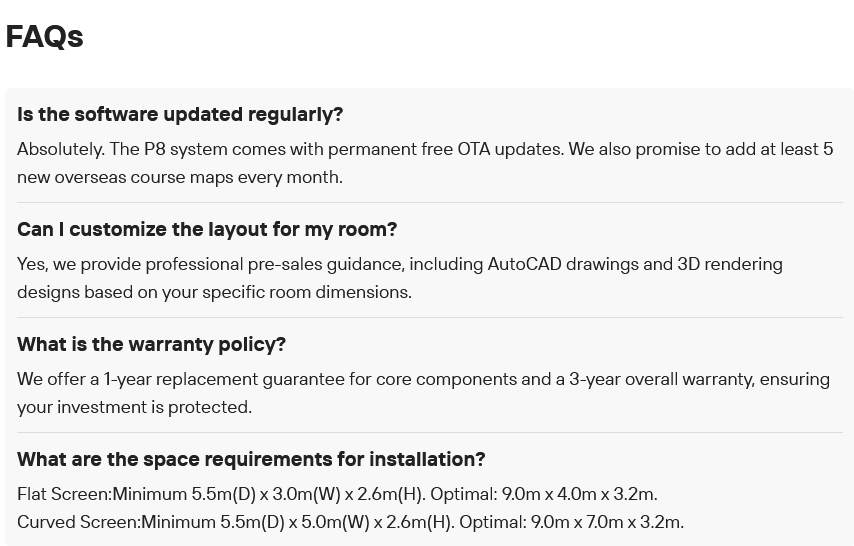Select the flat screen optimal size '9.0m x 4.0m x 3.2m'
This screenshot has height=546, width=854.
579,494
